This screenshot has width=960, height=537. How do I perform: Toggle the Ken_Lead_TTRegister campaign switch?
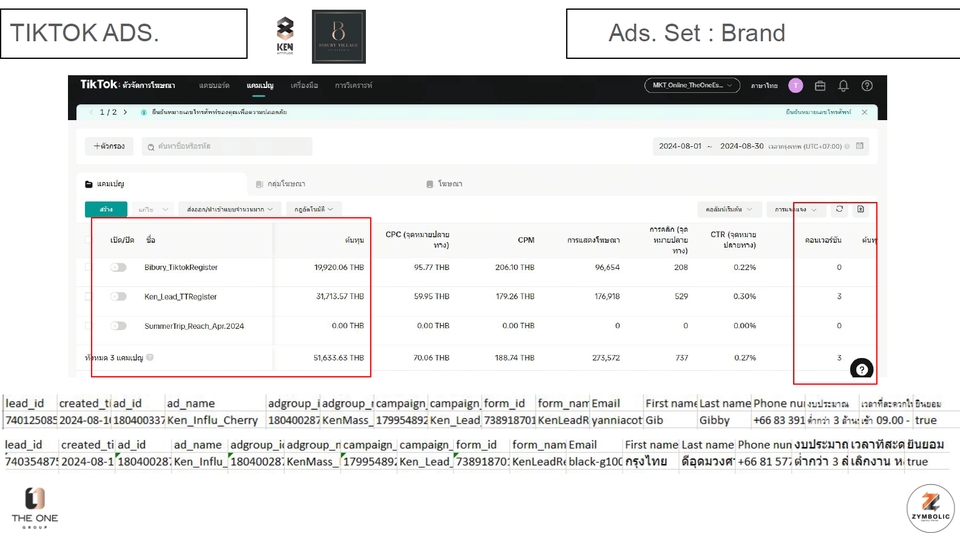click(118, 296)
